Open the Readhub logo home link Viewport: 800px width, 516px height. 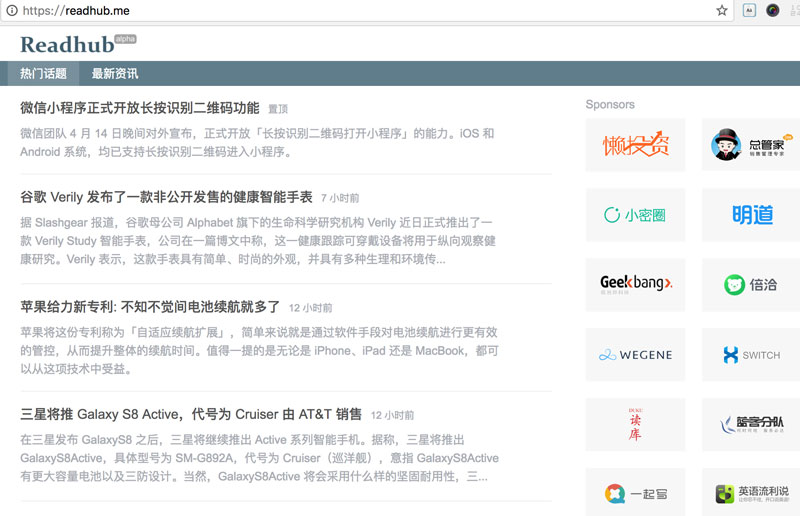[x=67, y=45]
